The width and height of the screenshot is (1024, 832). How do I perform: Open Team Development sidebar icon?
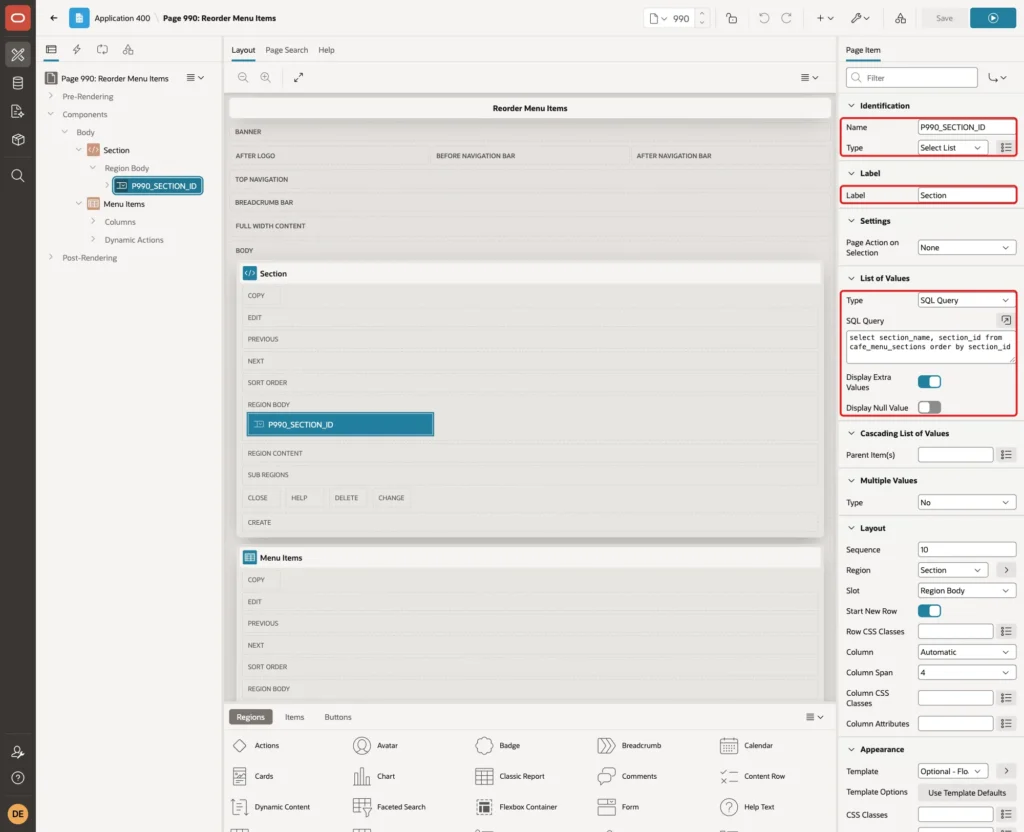click(x=18, y=112)
